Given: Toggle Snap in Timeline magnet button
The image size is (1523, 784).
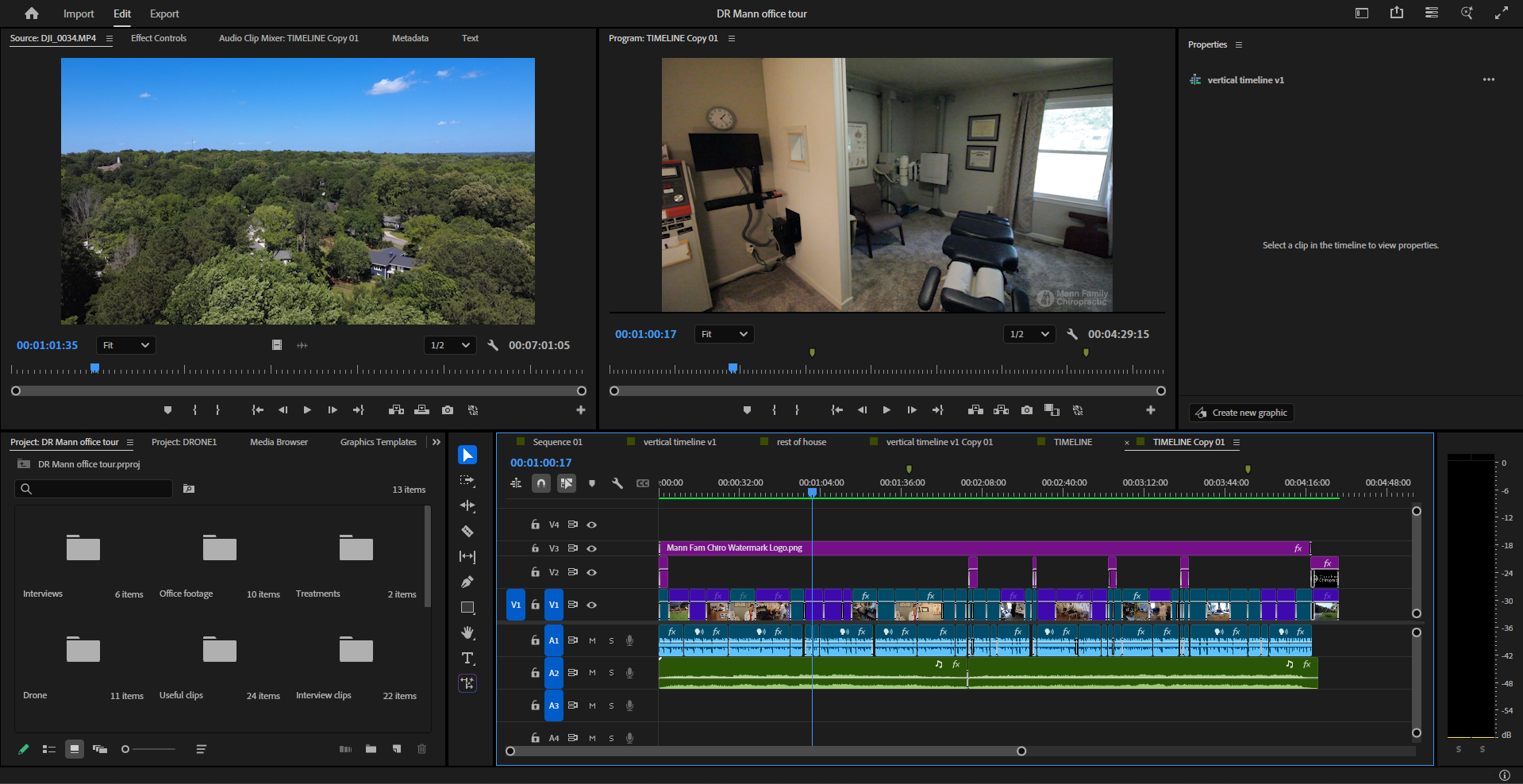Looking at the screenshot, I should point(541,483).
